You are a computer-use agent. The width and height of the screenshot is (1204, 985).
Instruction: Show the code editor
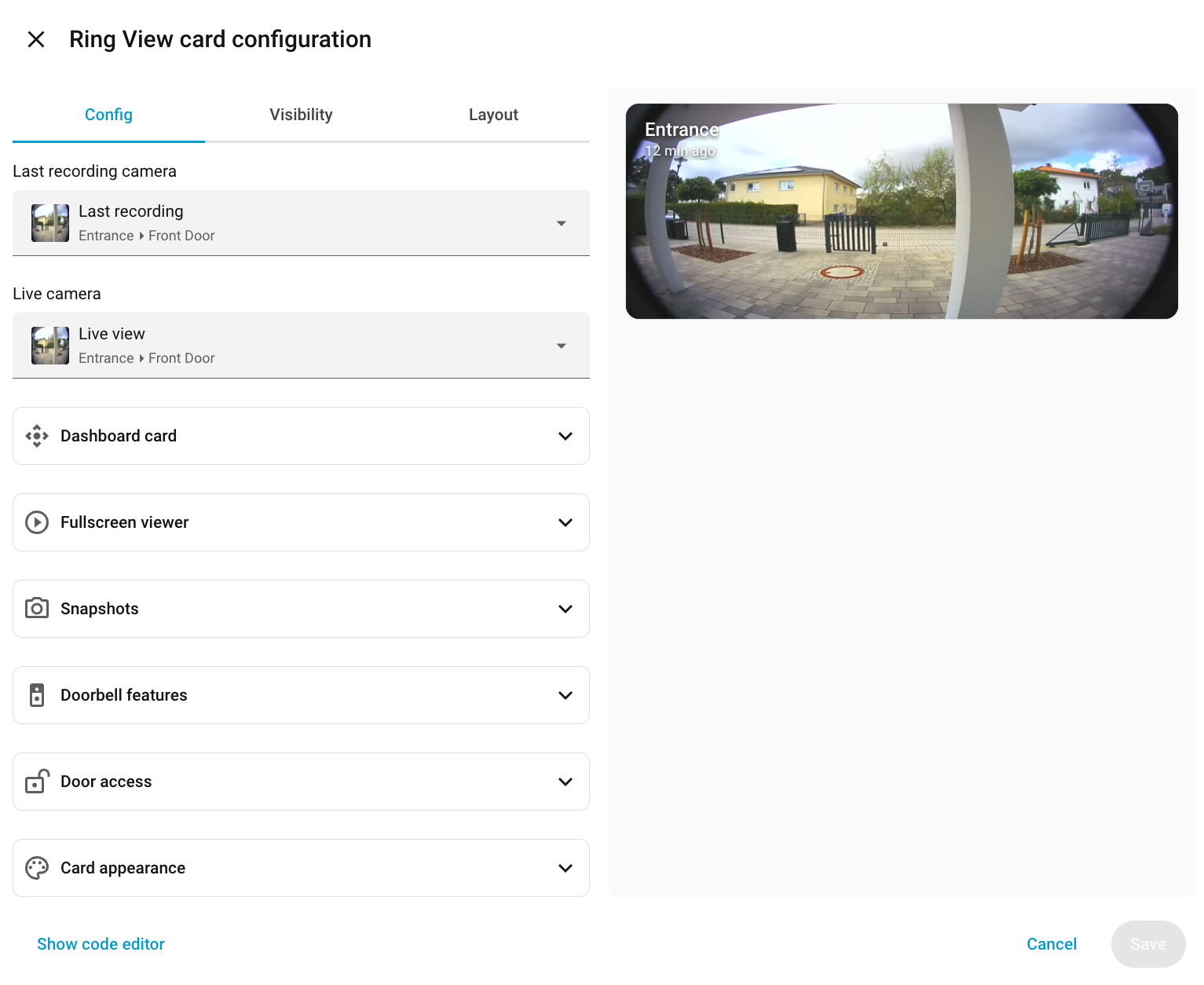click(x=101, y=944)
